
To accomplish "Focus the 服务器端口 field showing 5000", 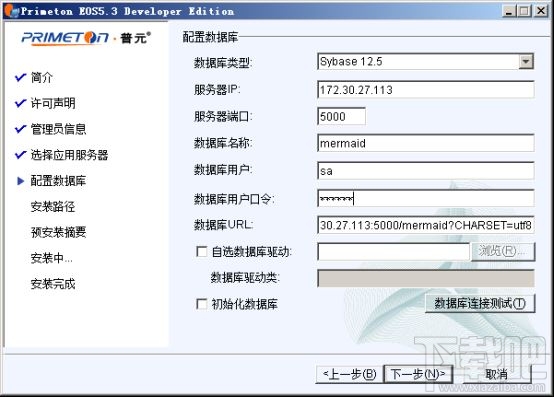I will [341, 116].
